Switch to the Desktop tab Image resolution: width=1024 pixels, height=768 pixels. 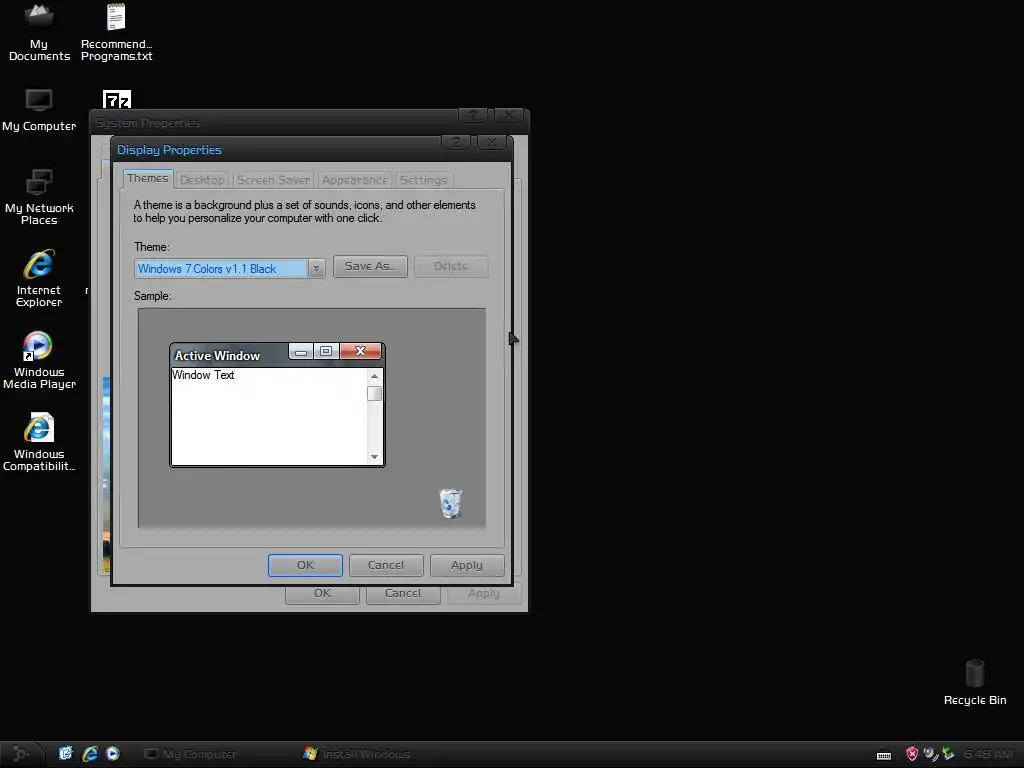pos(202,180)
